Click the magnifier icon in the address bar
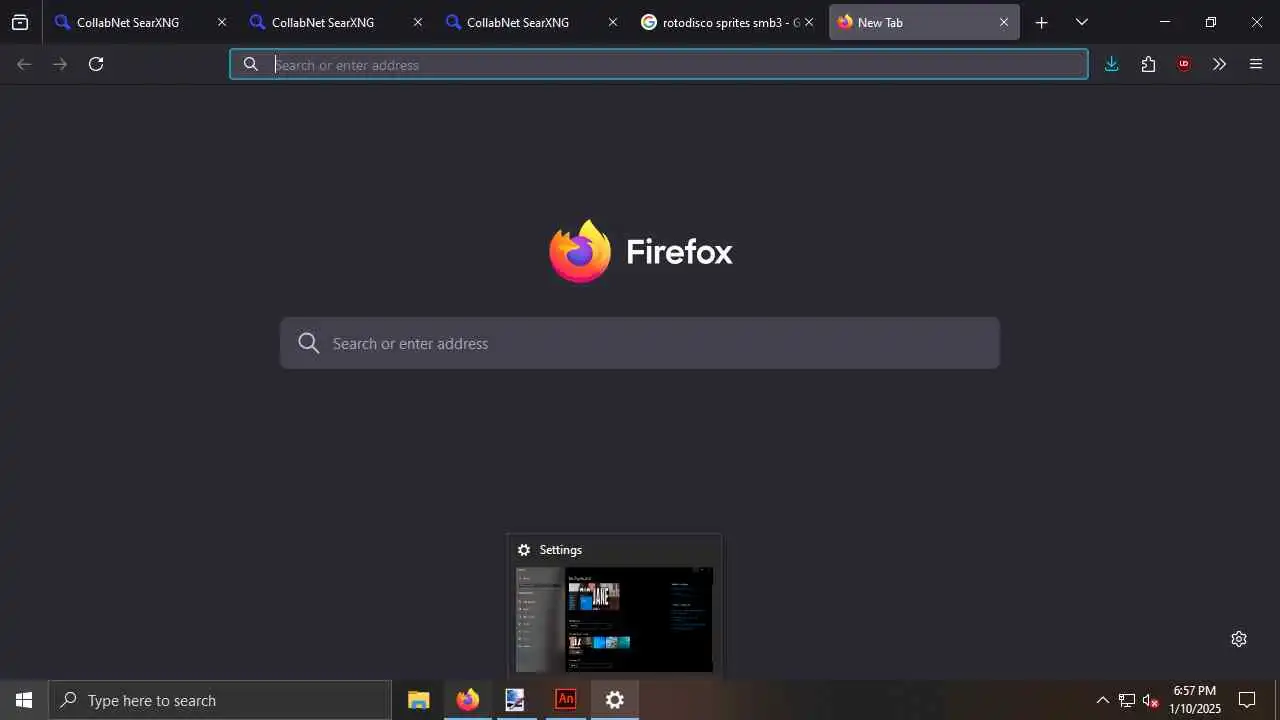This screenshot has width=1280, height=720. tap(251, 64)
